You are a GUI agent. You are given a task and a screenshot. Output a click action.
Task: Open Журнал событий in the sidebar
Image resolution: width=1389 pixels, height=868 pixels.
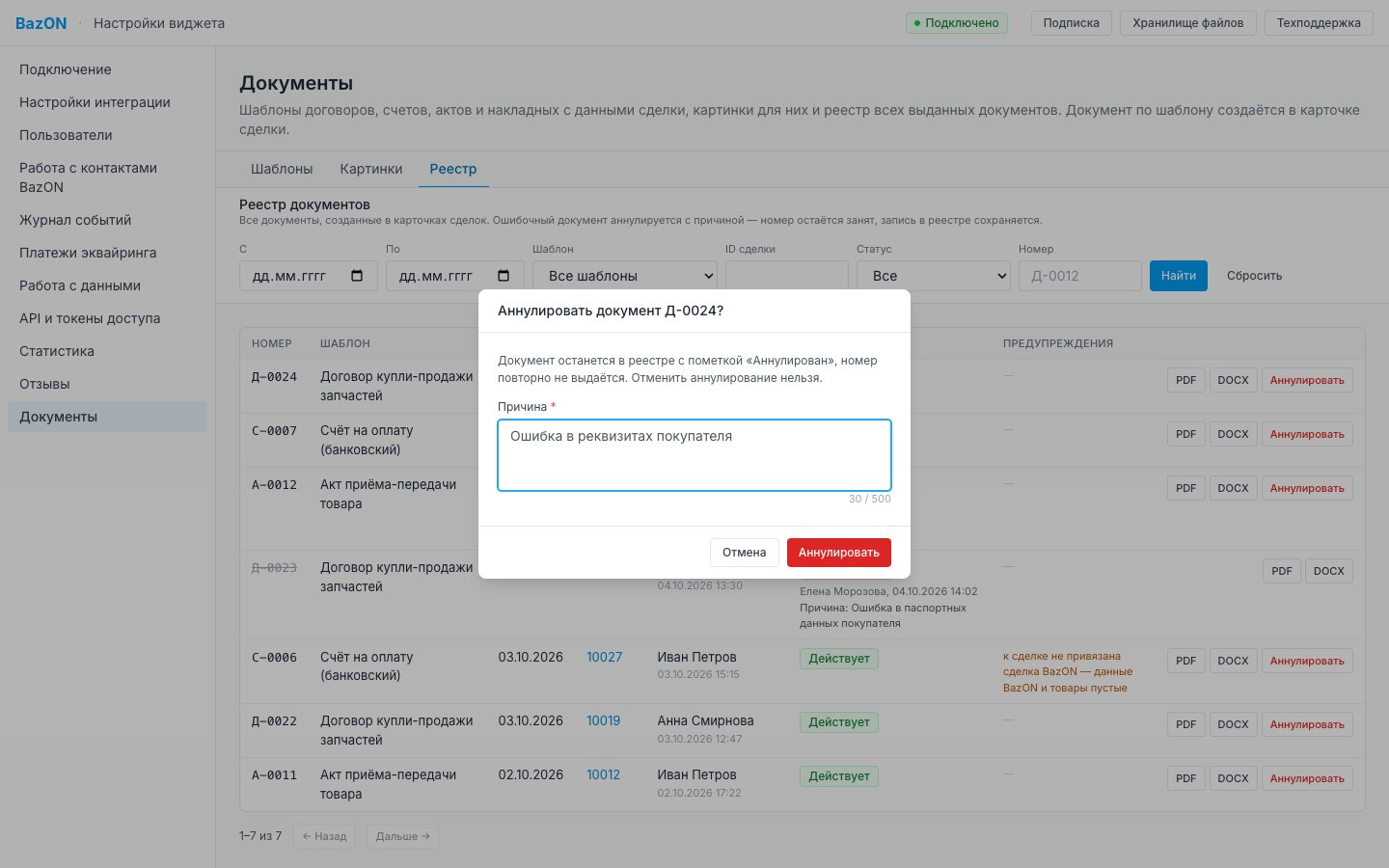point(75,220)
